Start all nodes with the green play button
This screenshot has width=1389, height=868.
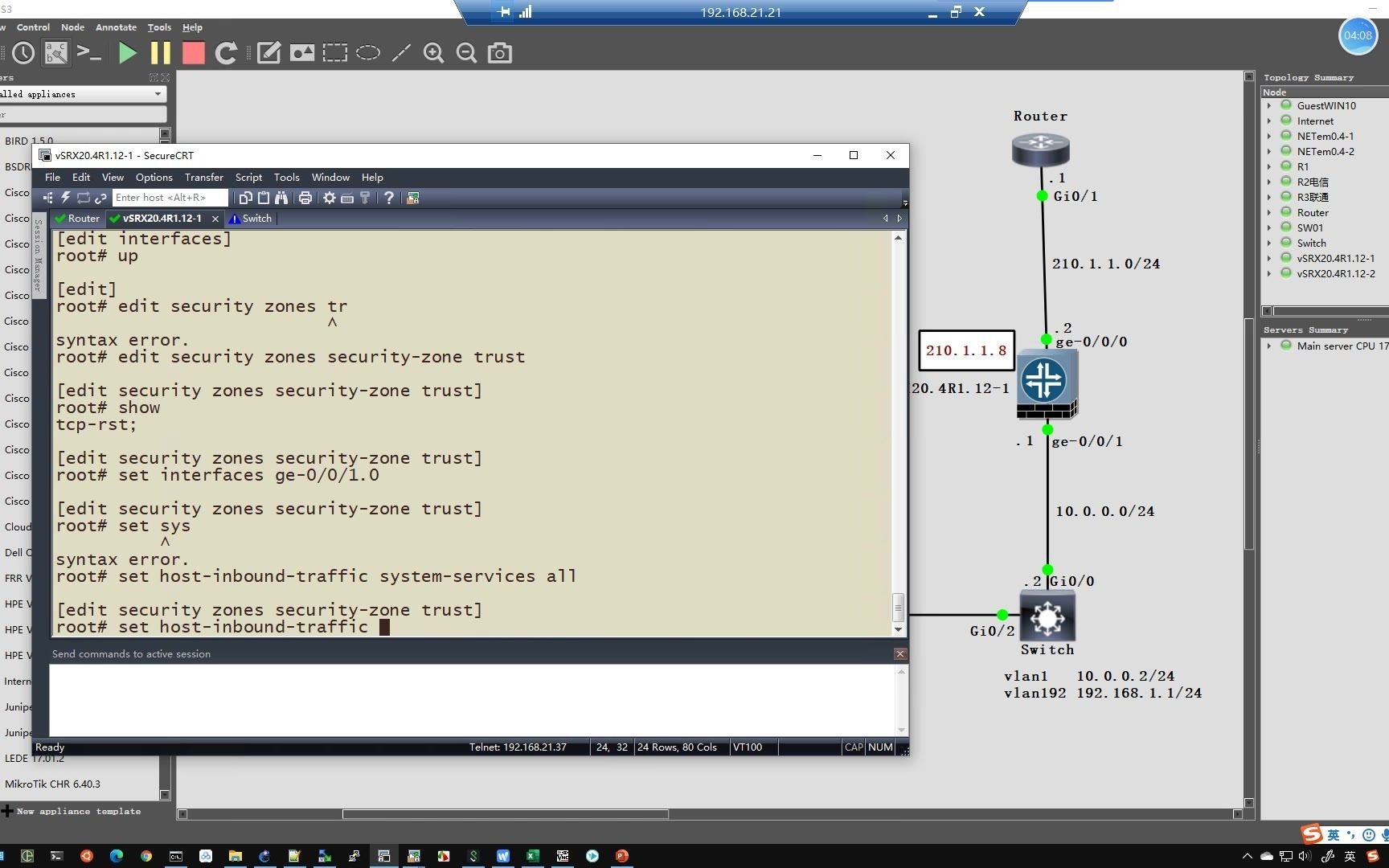(x=127, y=53)
